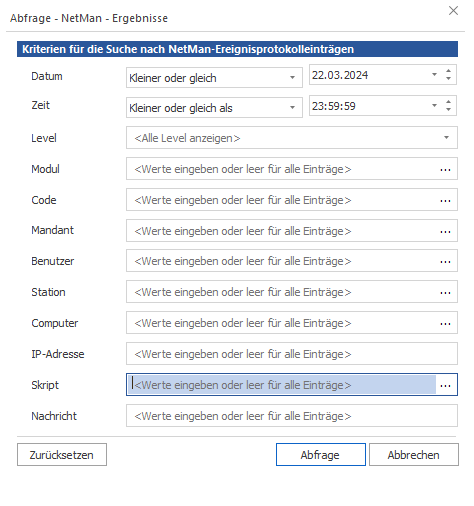Click the Zurücksetzen button

62,455
